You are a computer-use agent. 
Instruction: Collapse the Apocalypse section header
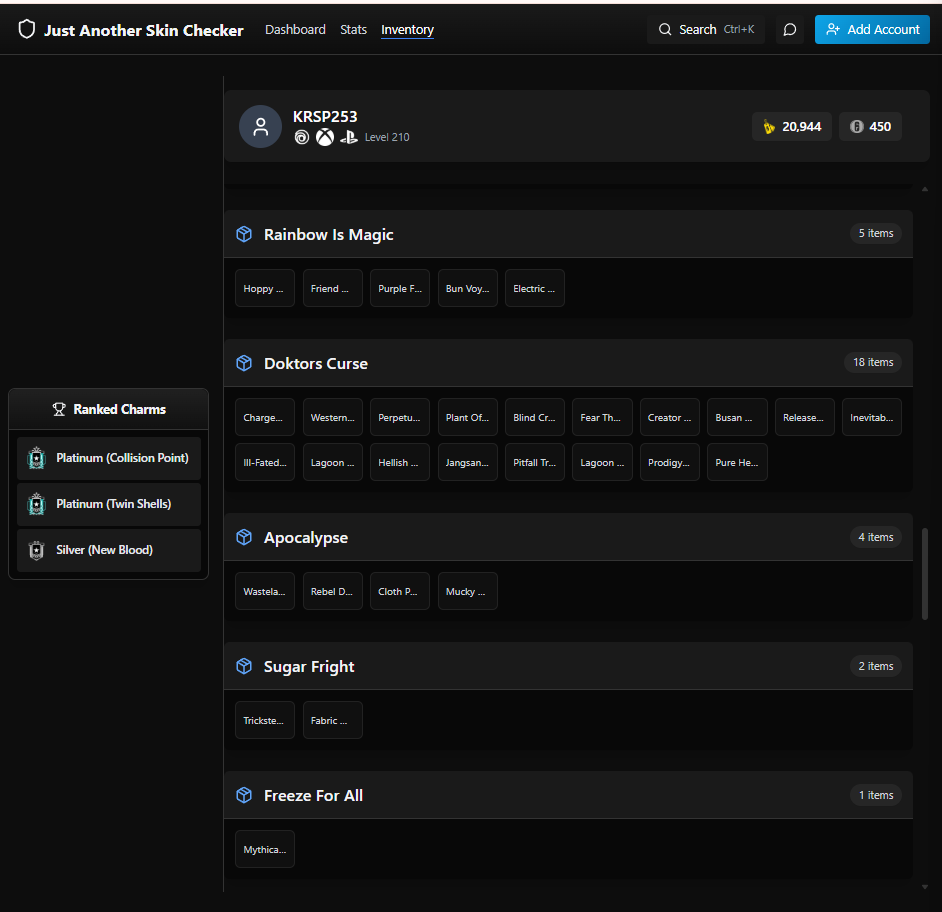(568, 537)
